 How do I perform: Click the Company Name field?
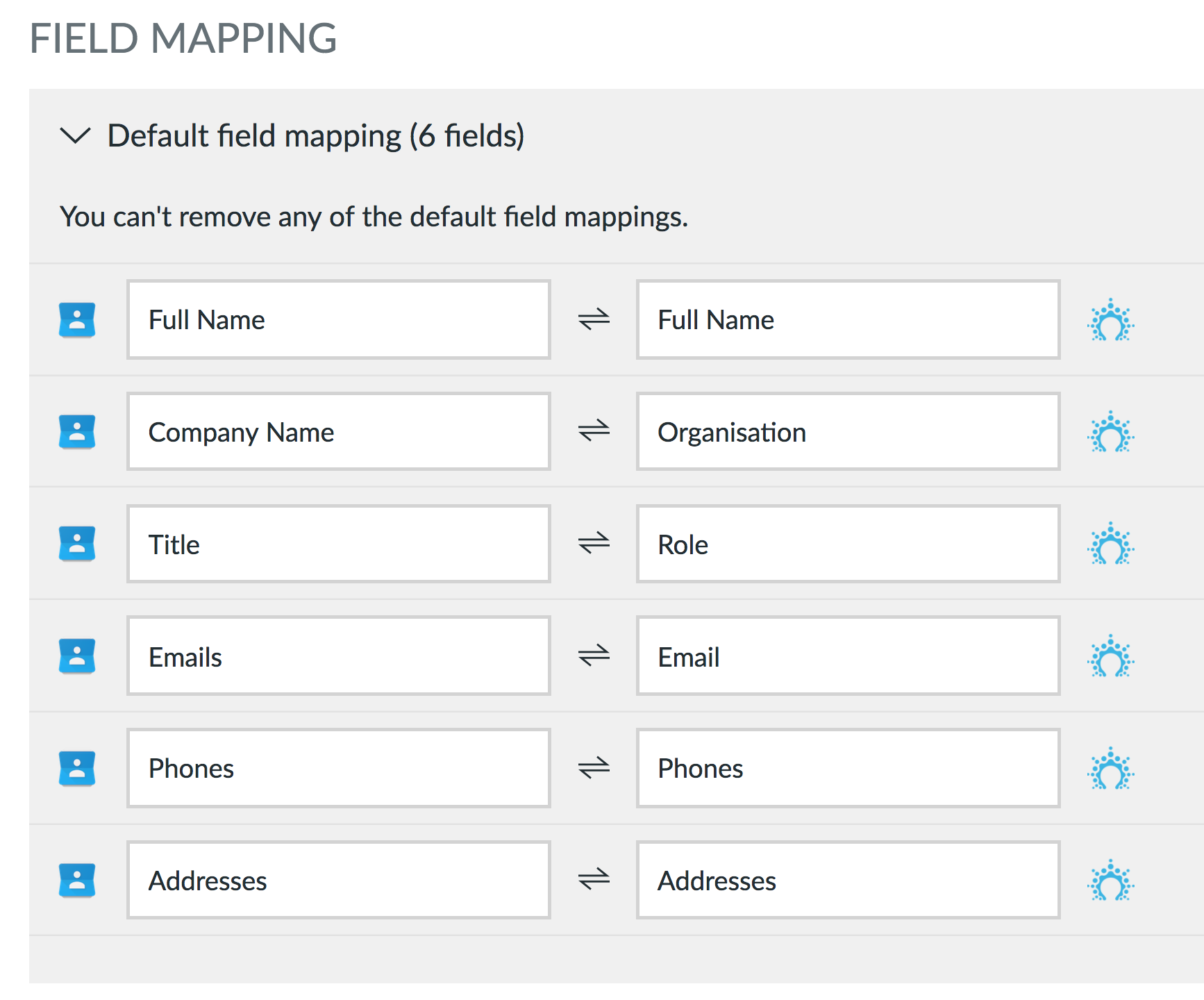click(x=339, y=431)
